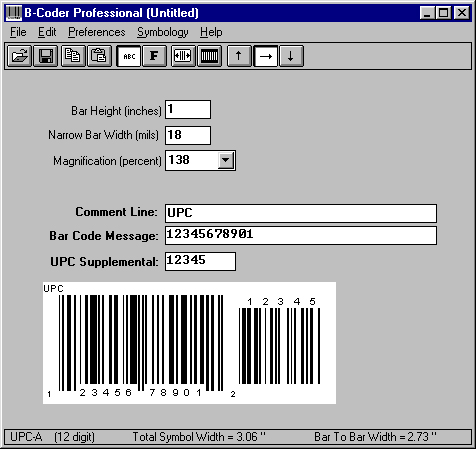Select the down arrow orientation button
476x449 pixels.
pos(291,56)
